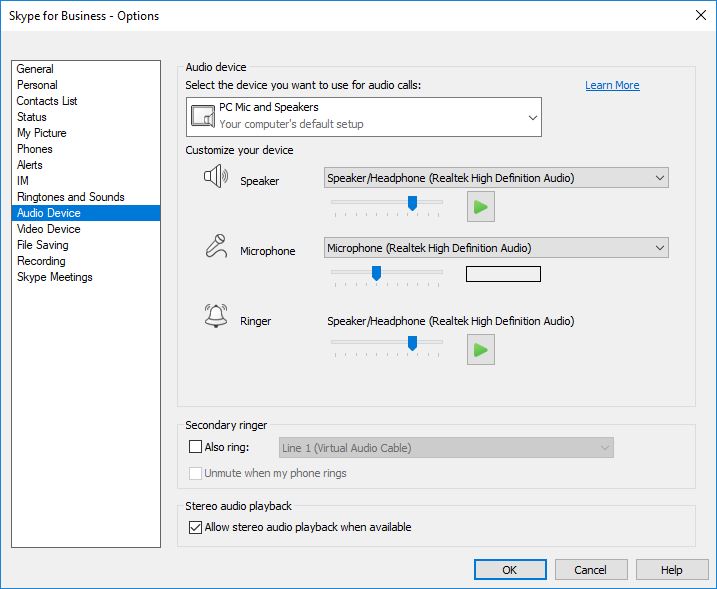Go to IM options

(86, 181)
